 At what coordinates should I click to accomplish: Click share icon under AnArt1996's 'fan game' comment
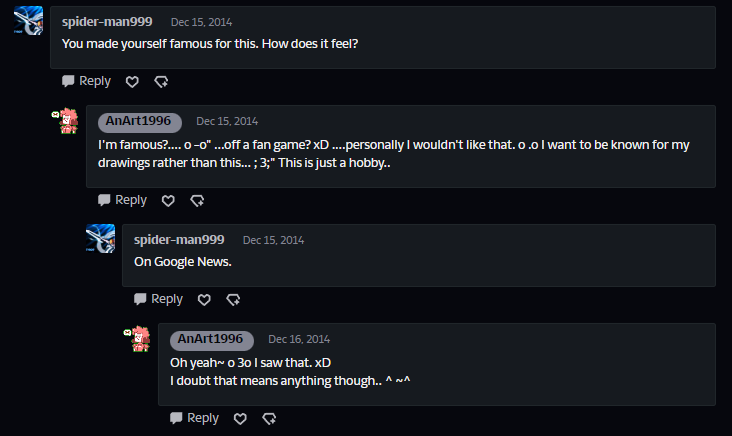197,201
